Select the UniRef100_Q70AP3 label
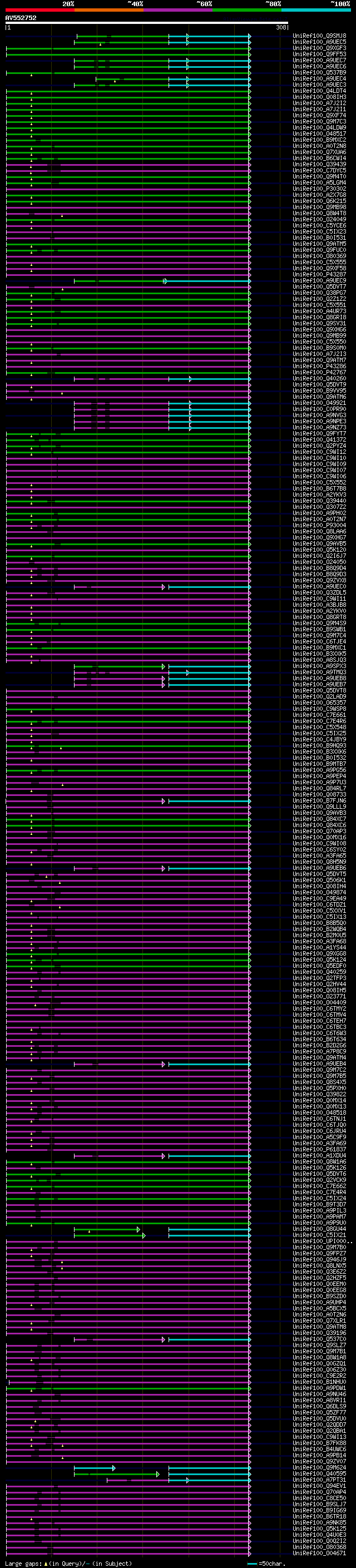Screen dimensions: 356x1568 coord(319,831)
